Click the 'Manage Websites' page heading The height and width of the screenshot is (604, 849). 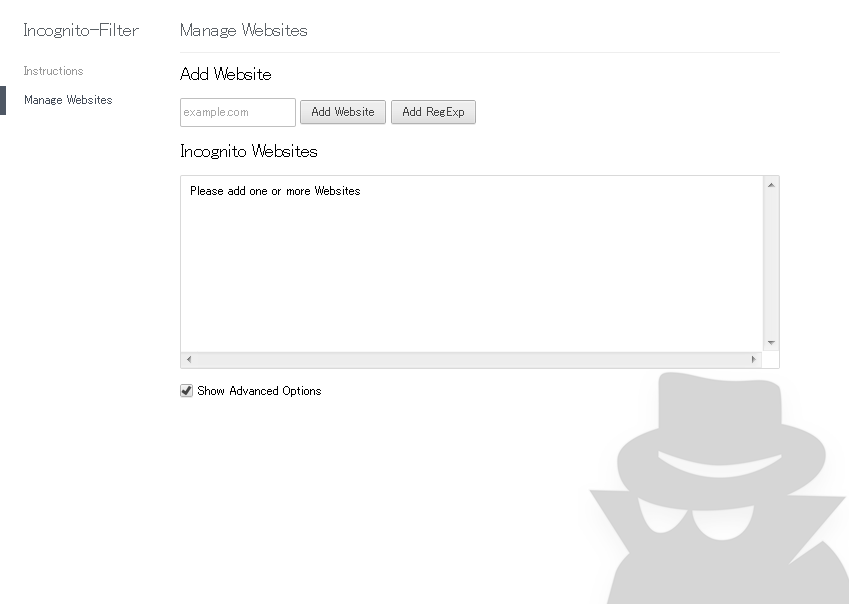244,30
